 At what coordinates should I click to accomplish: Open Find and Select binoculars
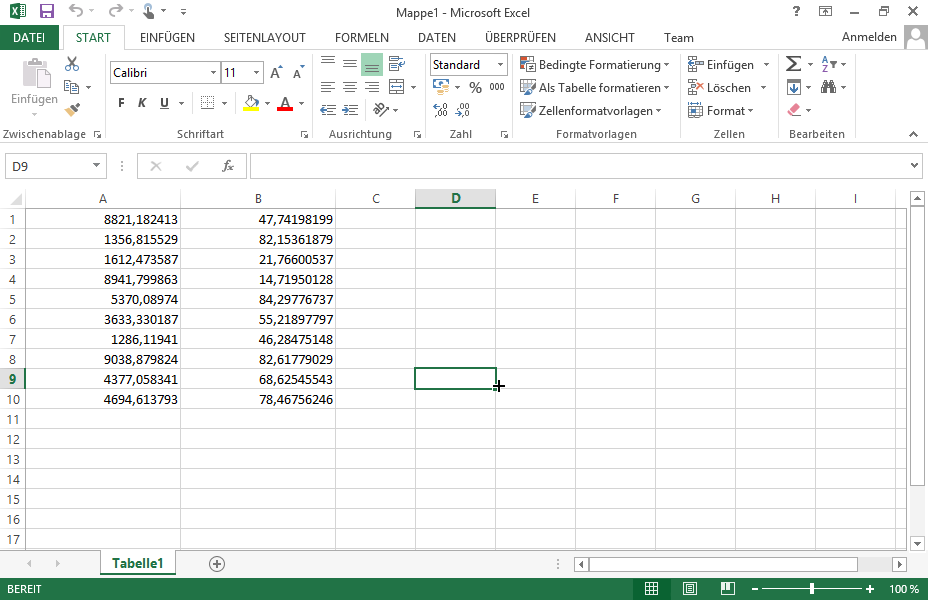click(x=828, y=87)
